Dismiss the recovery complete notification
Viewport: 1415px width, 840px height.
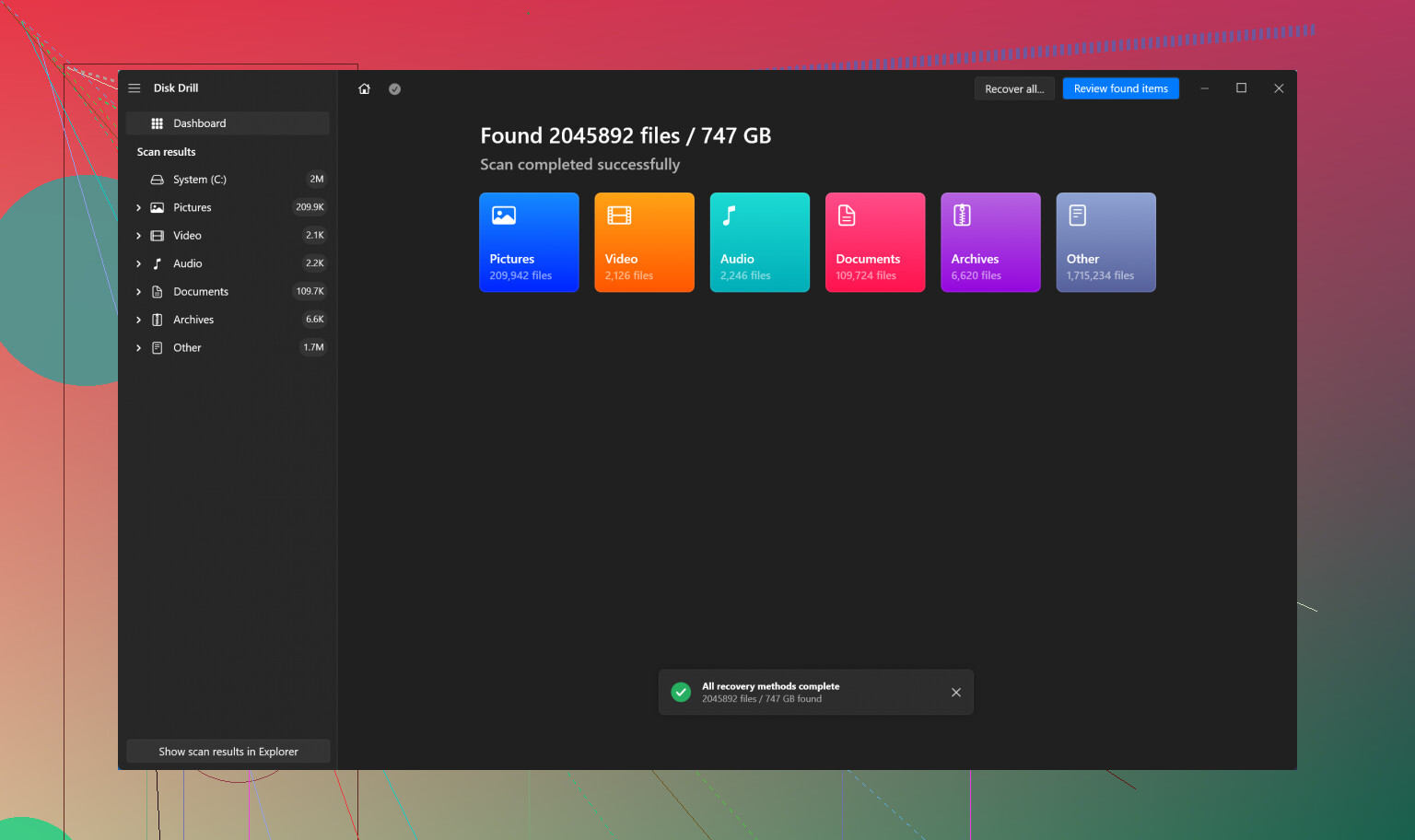pos(955,693)
